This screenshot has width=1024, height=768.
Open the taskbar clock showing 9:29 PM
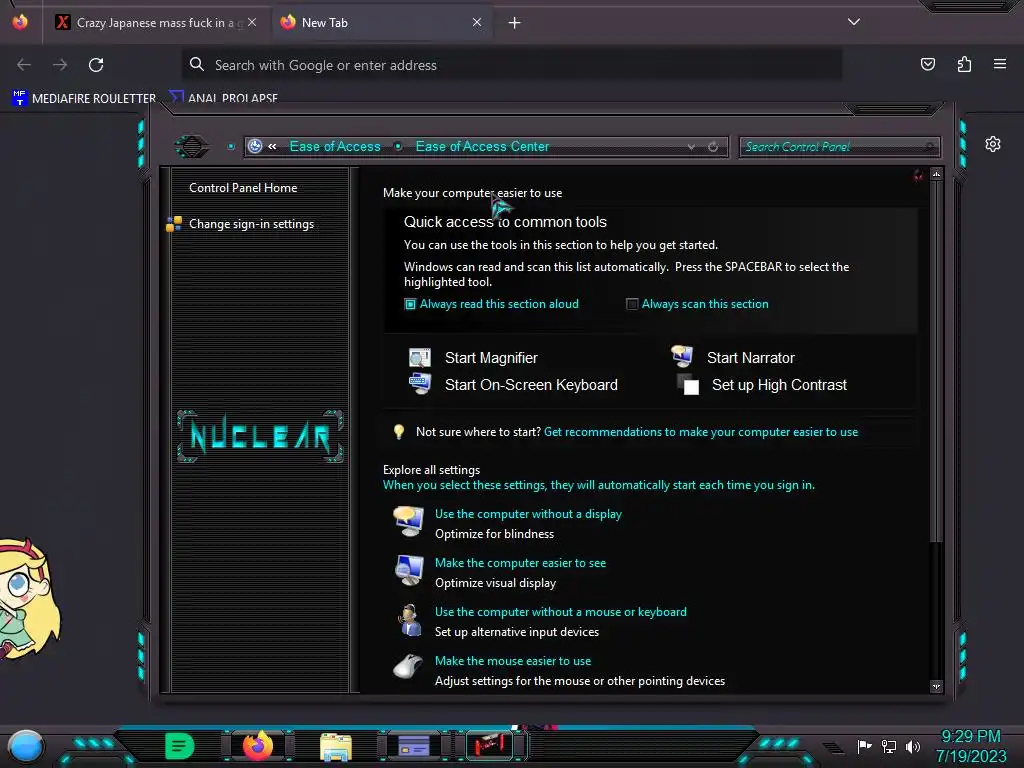971,746
